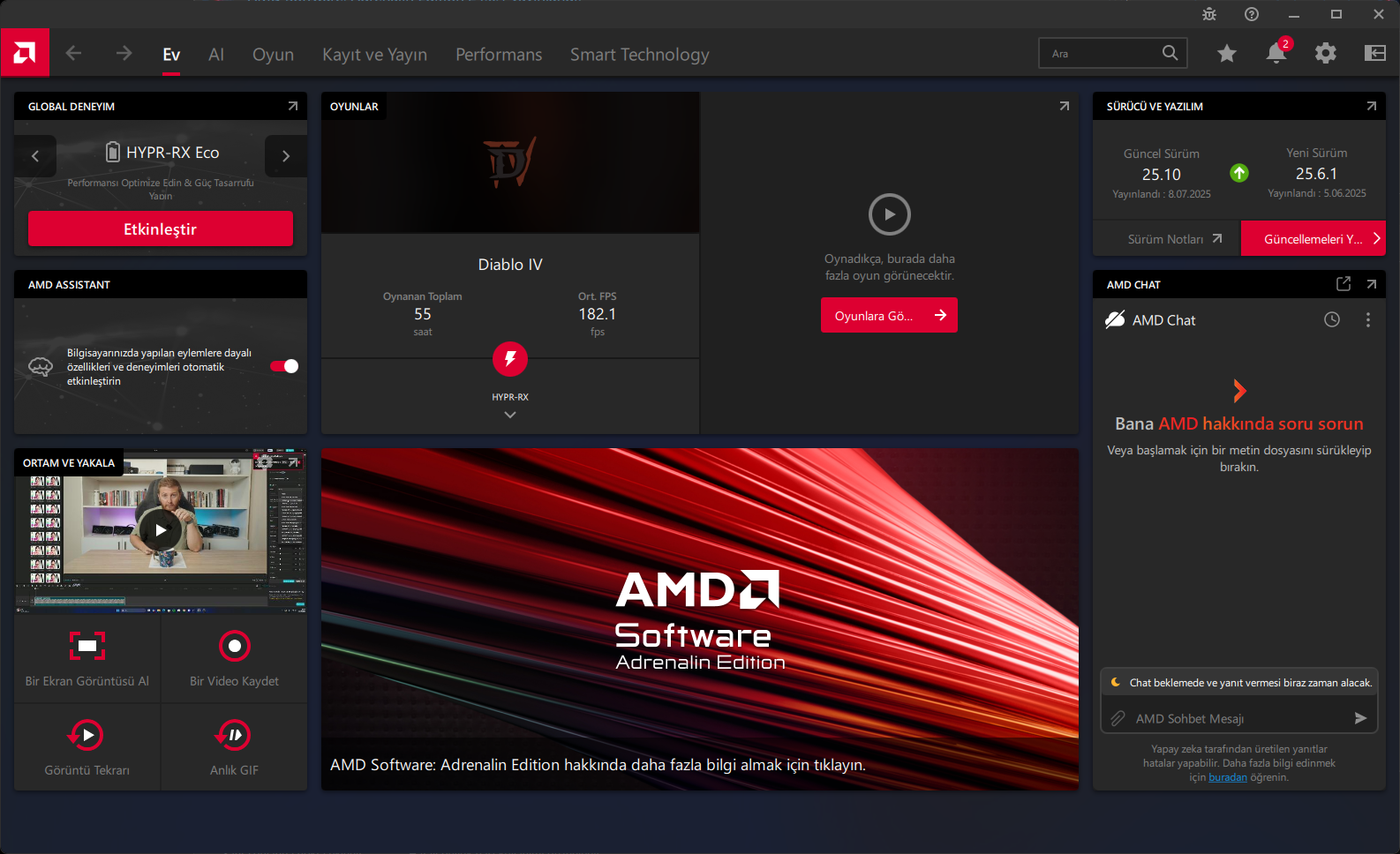Open the Performans tab
Viewport: 1400px width, 854px height.
pos(499,55)
